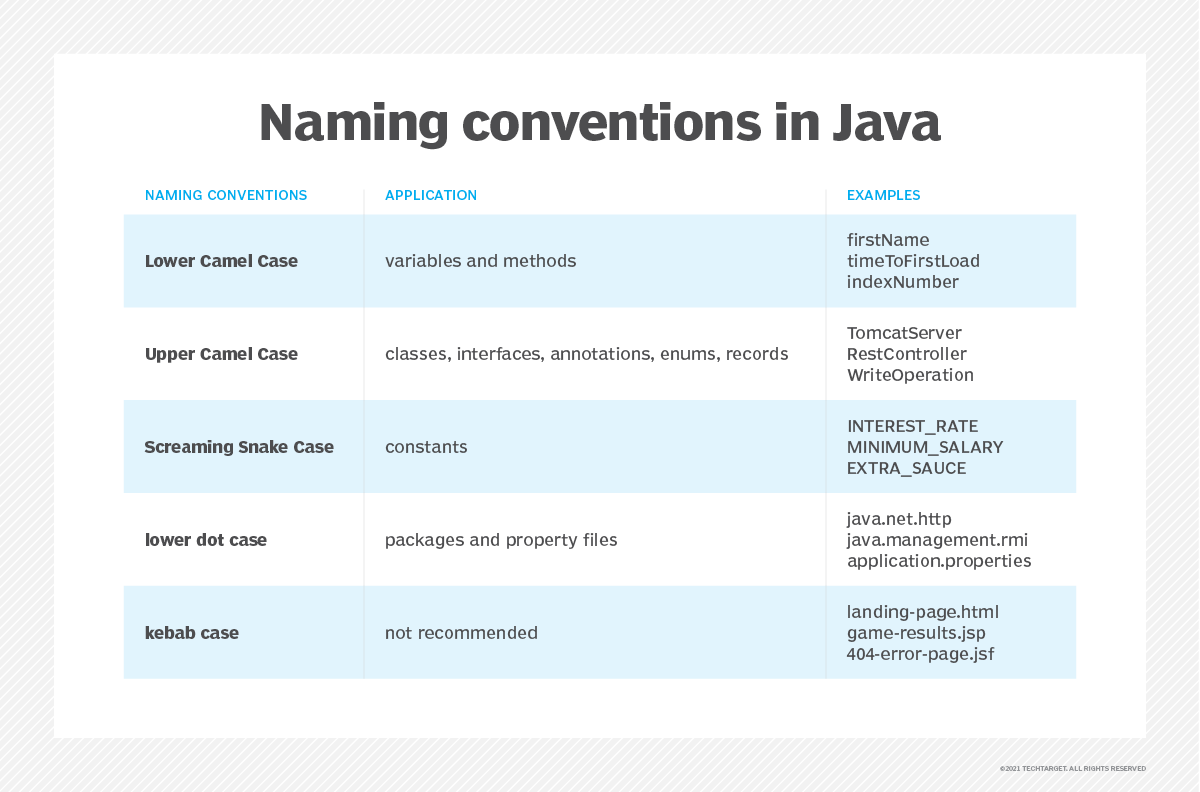
Task: Select the timeToFirstLoad example text
Action: click(x=913, y=261)
